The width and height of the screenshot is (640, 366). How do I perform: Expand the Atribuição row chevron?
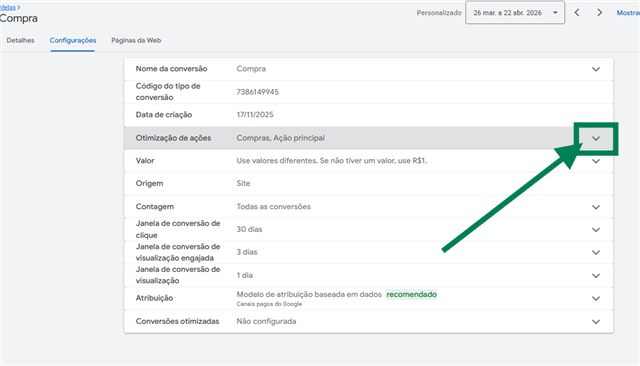pyautogui.click(x=596, y=299)
